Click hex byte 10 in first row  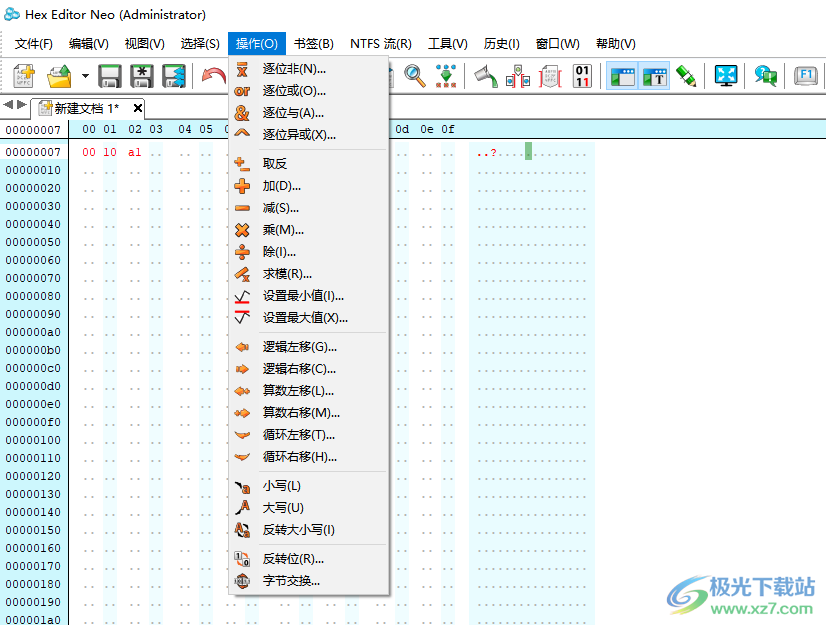click(x=110, y=152)
